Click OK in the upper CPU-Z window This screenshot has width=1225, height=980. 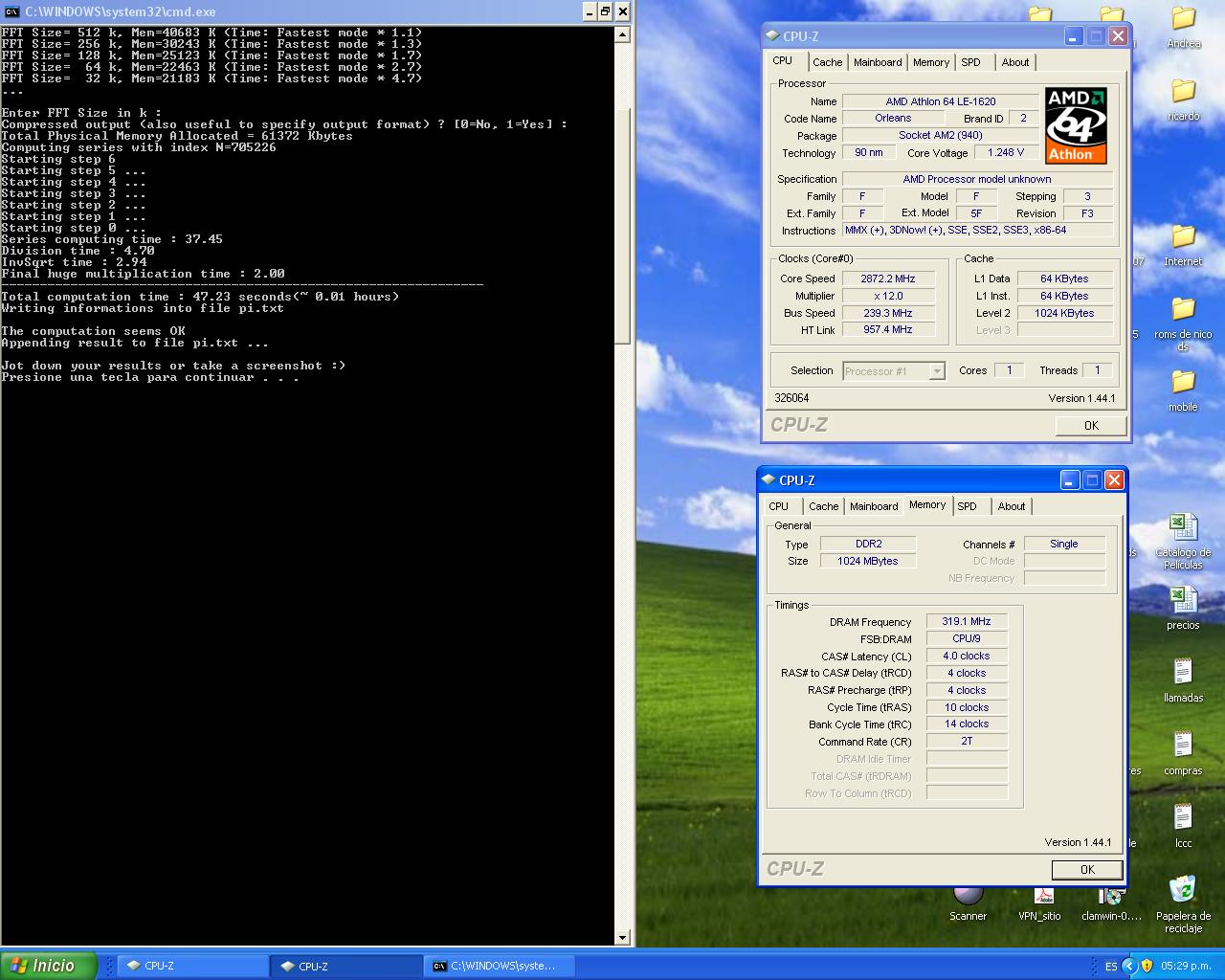pos(1091,426)
